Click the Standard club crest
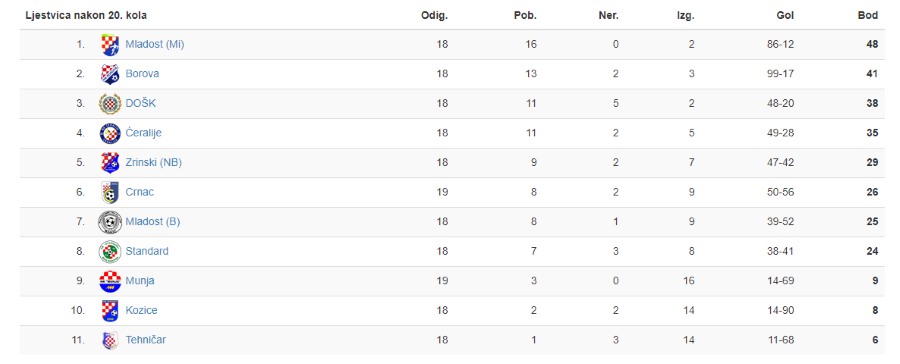The height and width of the screenshot is (364, 900). point(110,251)
